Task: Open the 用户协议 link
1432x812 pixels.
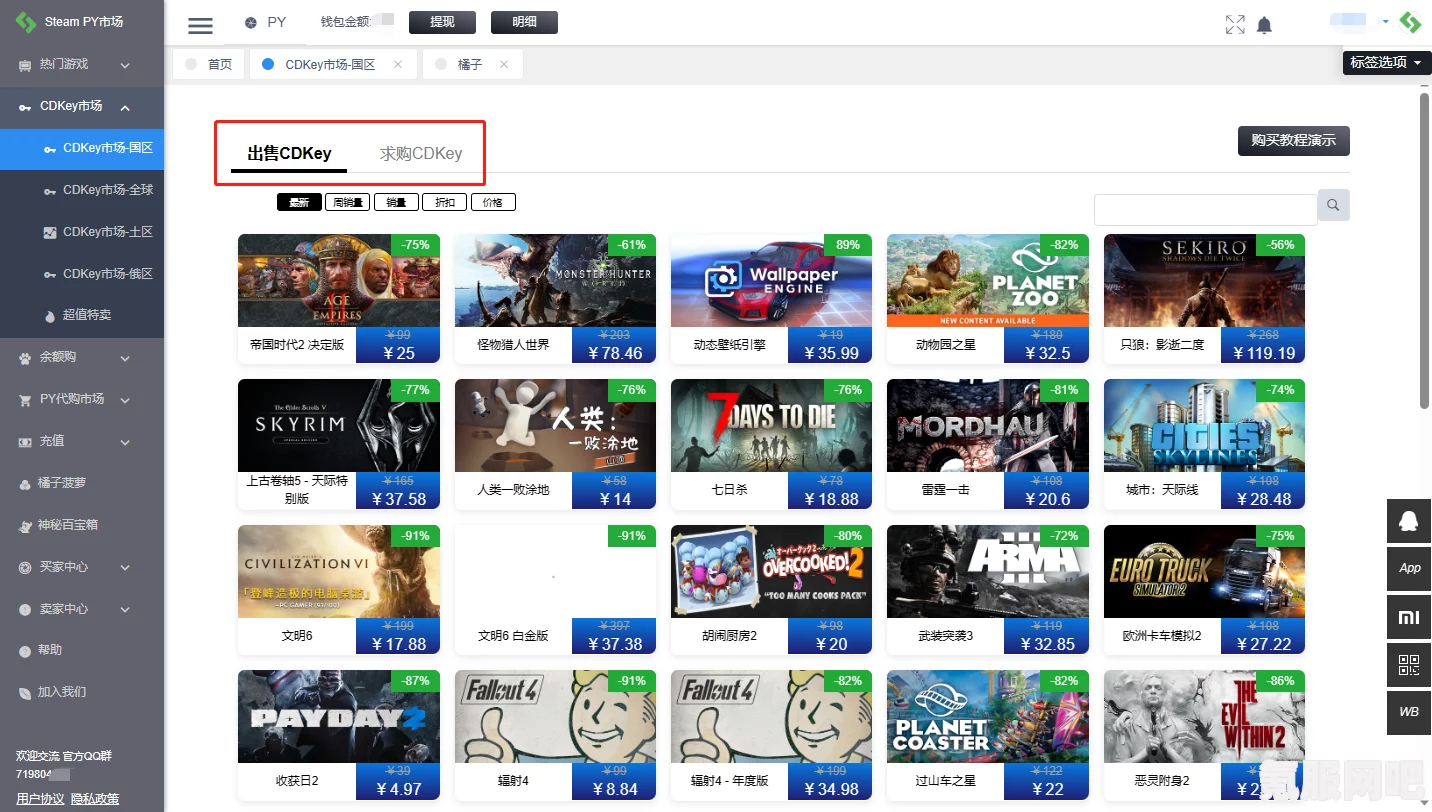Action: [40, 798]
